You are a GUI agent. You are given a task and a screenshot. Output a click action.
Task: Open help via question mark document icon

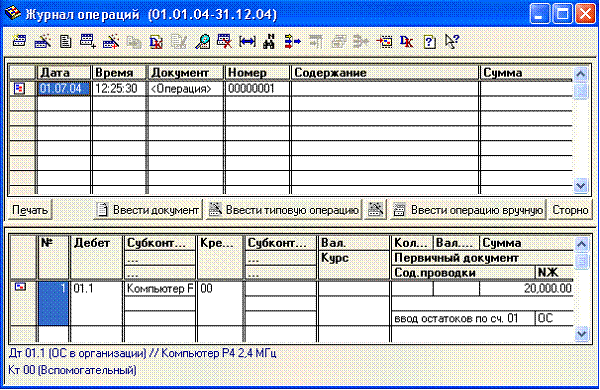(429, 41)
